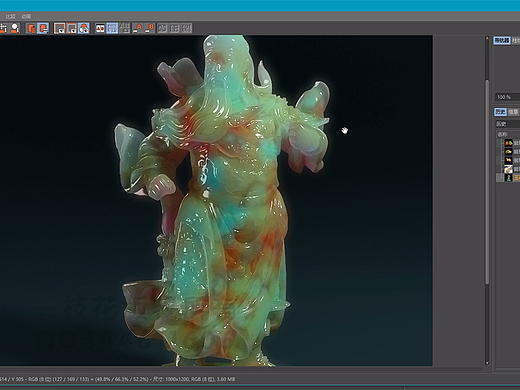Select fourth history entry with white-orange thumbnail
This screenshot has height=390, width=520.
click(x=508, y=169)
